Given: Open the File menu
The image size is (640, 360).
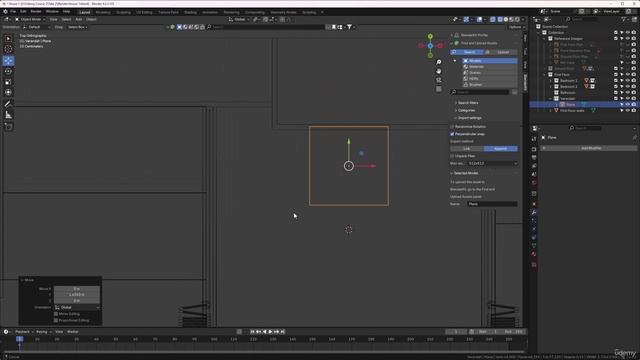Looking at the screenshot, I should tap(13, 11).
